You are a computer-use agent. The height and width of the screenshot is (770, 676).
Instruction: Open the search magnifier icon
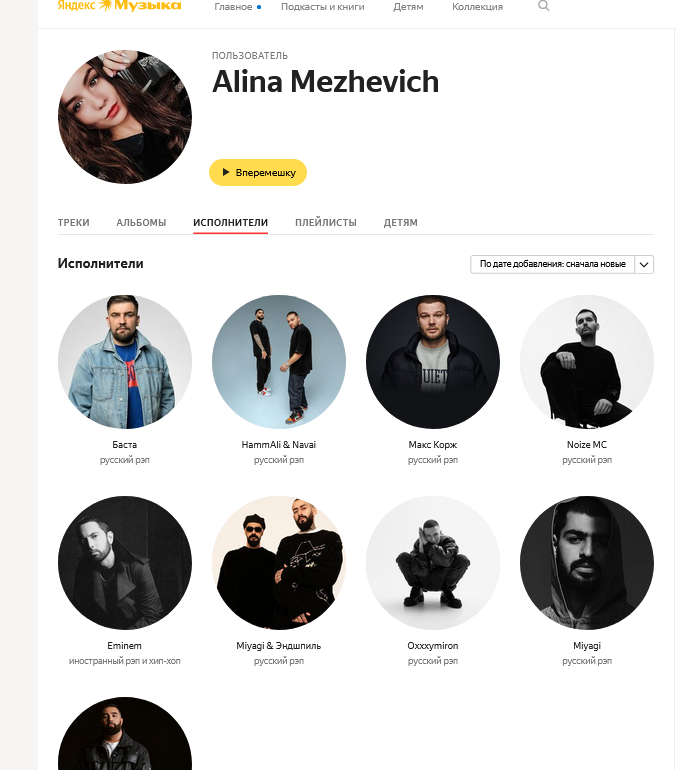[x=543, y=6]
